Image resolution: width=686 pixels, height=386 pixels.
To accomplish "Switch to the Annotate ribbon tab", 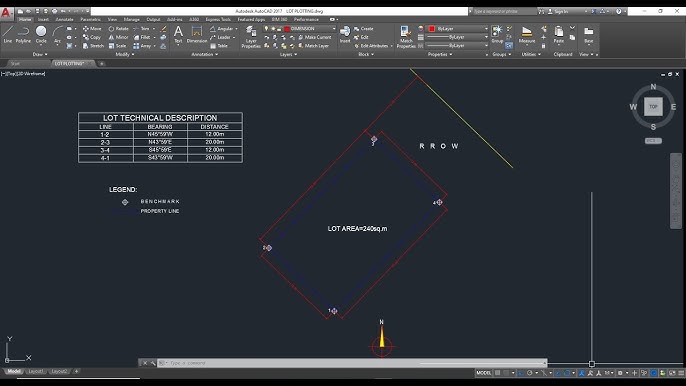I will click(x=64, y=19).
